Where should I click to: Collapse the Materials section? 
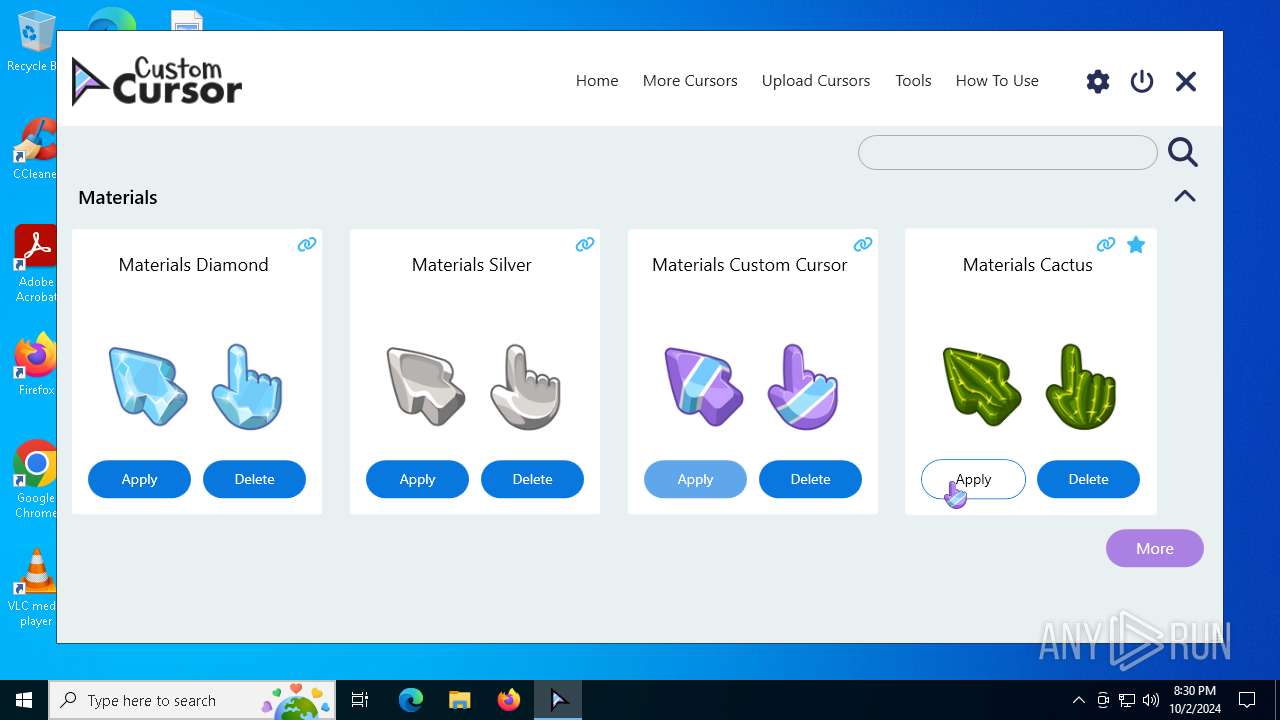coord(1185,197)
